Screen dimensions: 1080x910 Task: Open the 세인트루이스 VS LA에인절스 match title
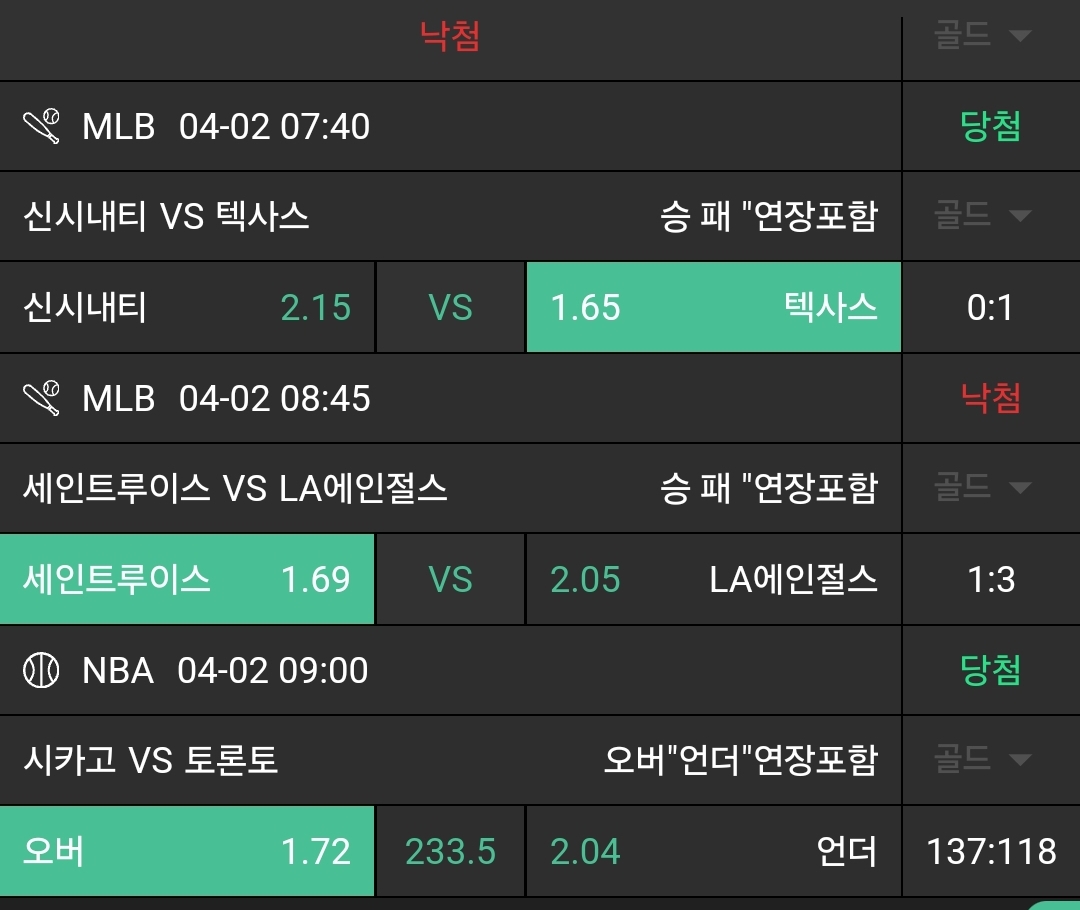[x=235, y=488]
